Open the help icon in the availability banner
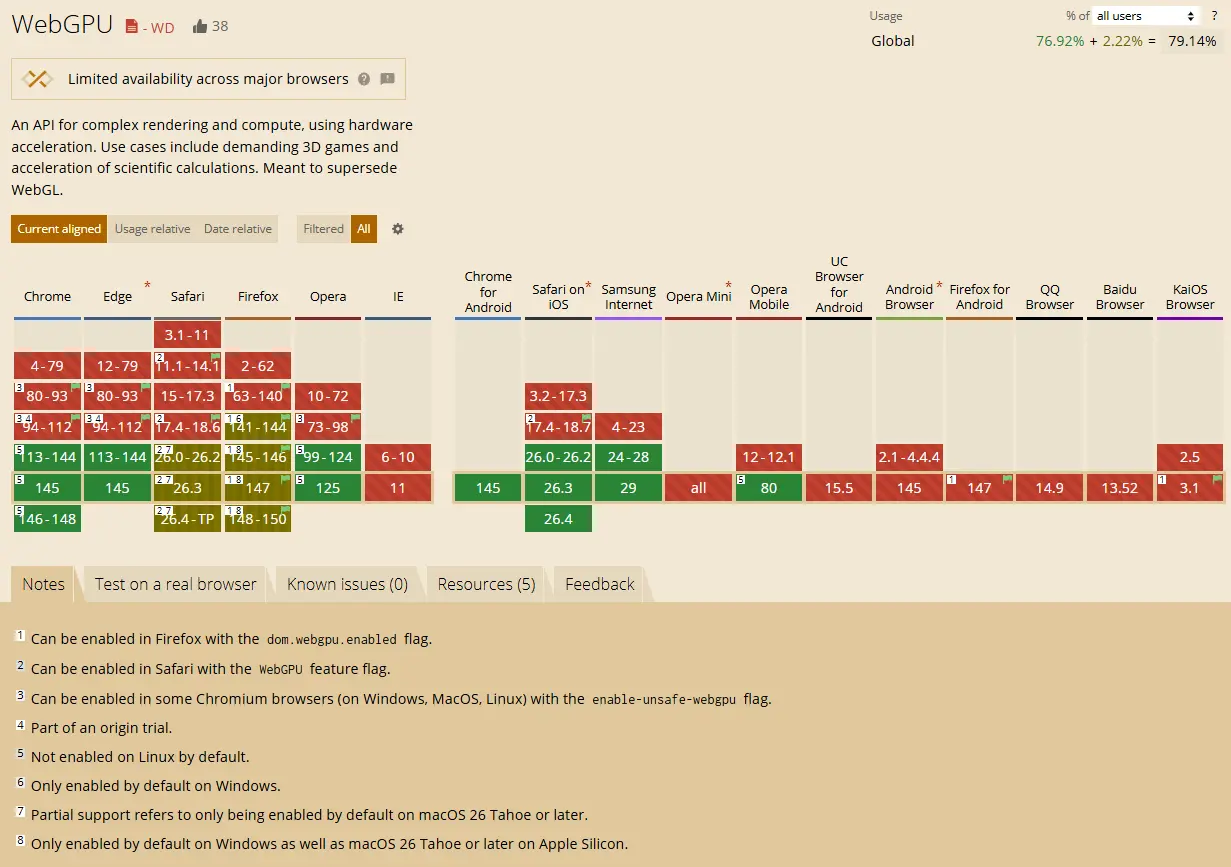 tap(364, 79)
